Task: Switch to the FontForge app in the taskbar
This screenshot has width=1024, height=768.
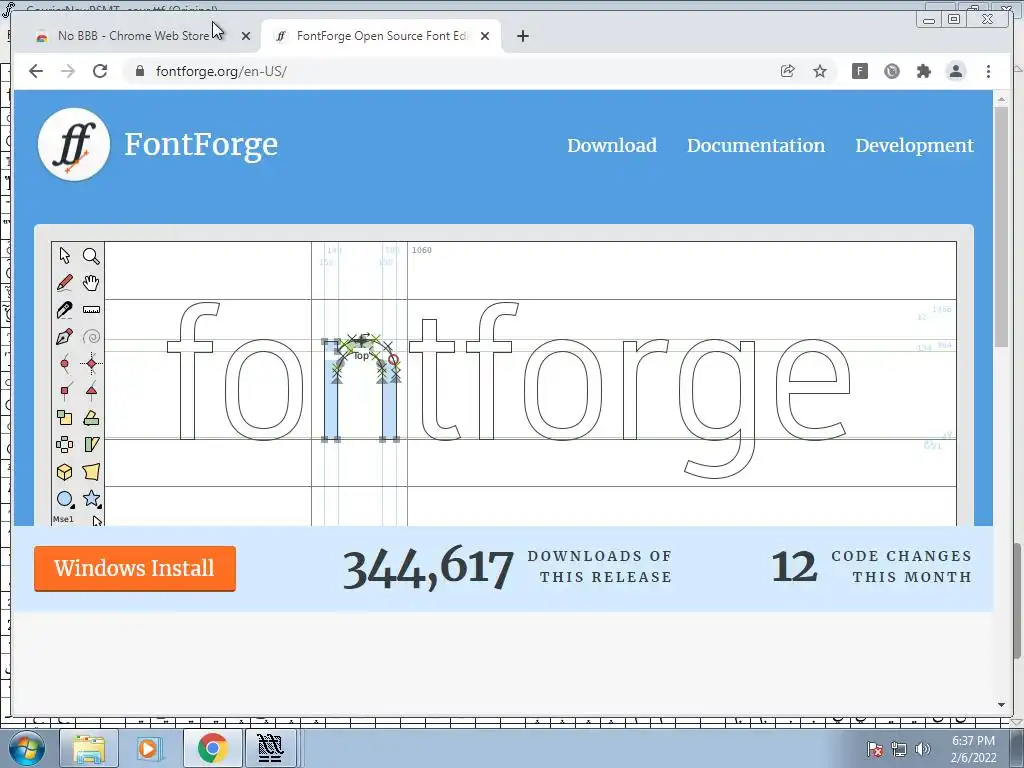Action: click(x=270, y=748)
